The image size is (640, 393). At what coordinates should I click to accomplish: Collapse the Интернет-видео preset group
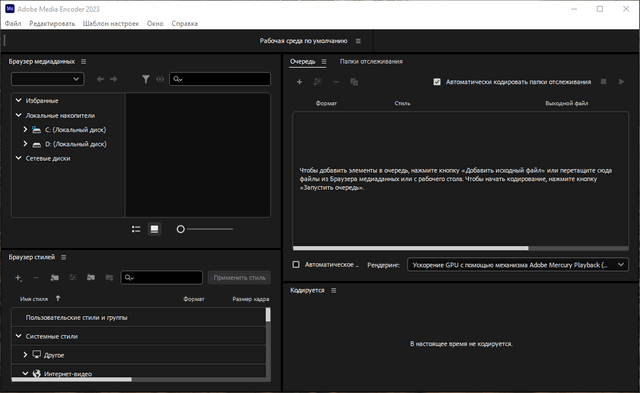click(x=25, y=373)
